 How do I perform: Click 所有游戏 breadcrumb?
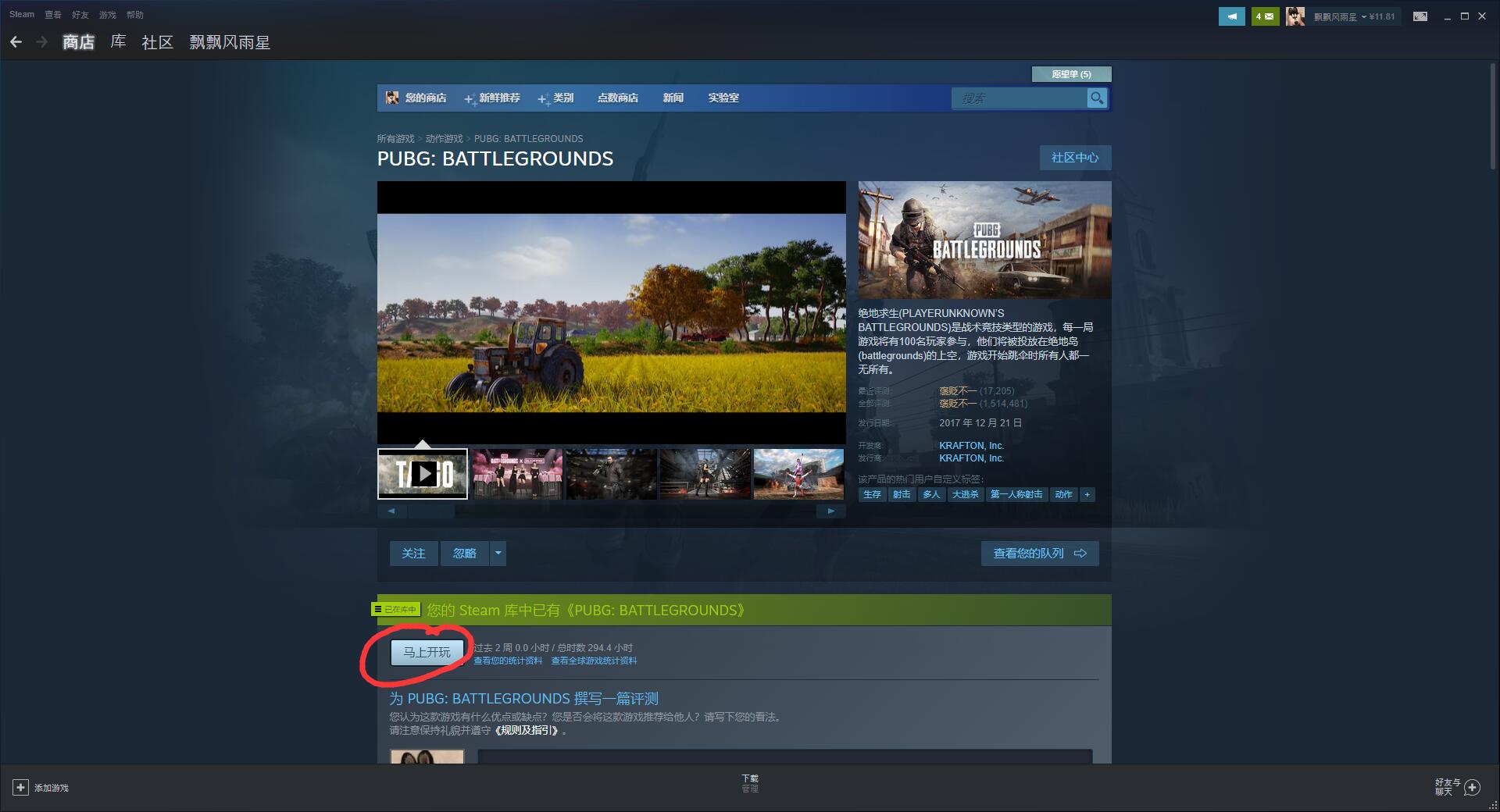coord(396,138)
